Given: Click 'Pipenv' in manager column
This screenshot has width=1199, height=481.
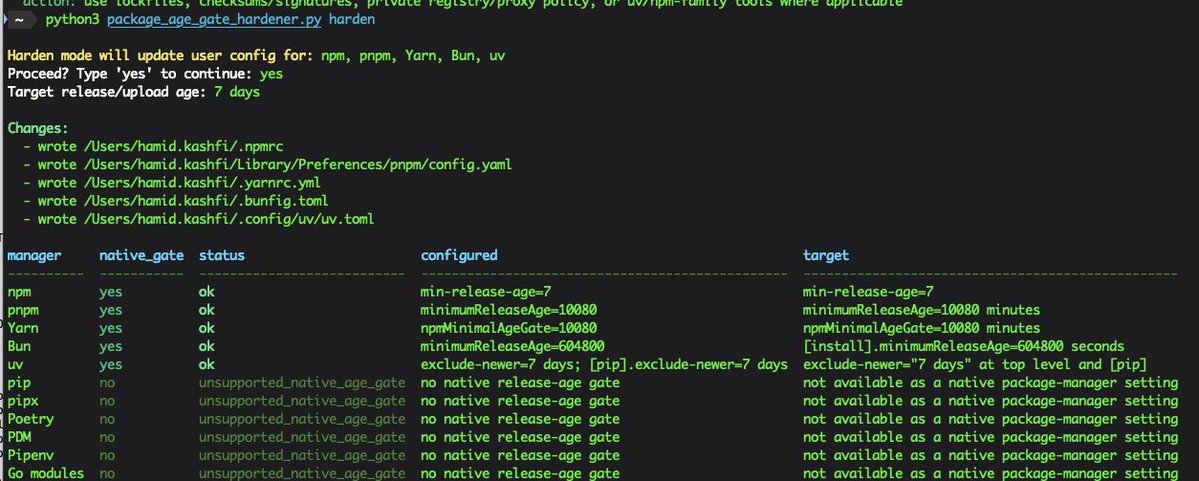Looking at the screenshot, I should pyautogui.click(x=31, y=456).
